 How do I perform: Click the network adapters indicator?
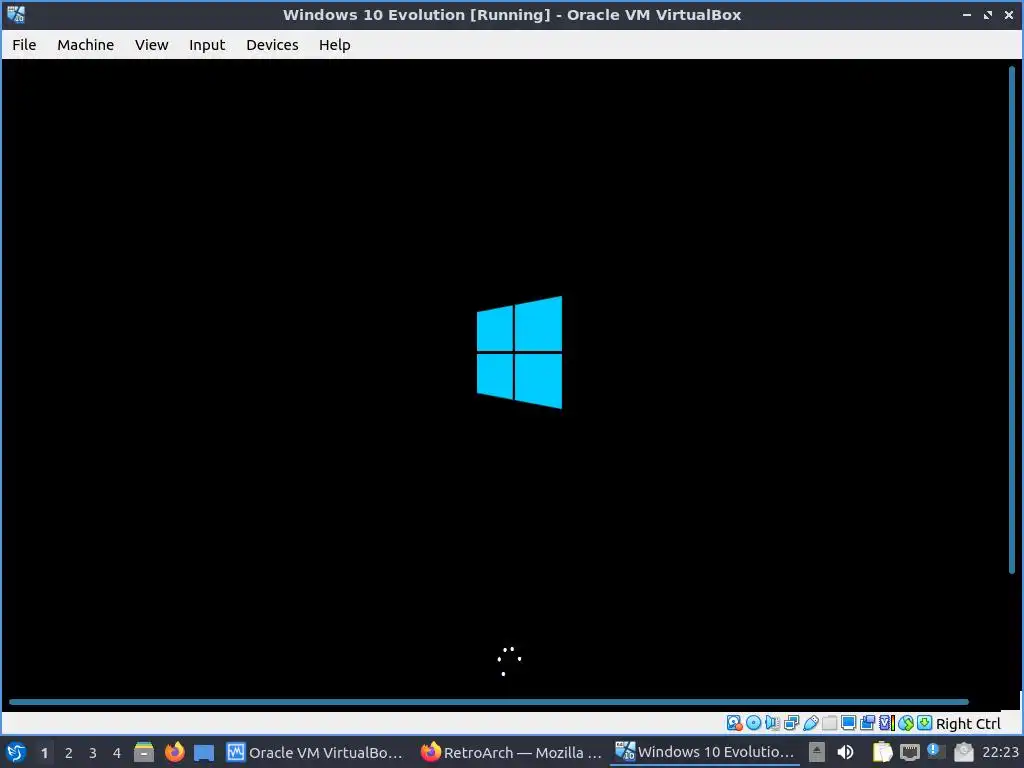(x=792, y=723)
